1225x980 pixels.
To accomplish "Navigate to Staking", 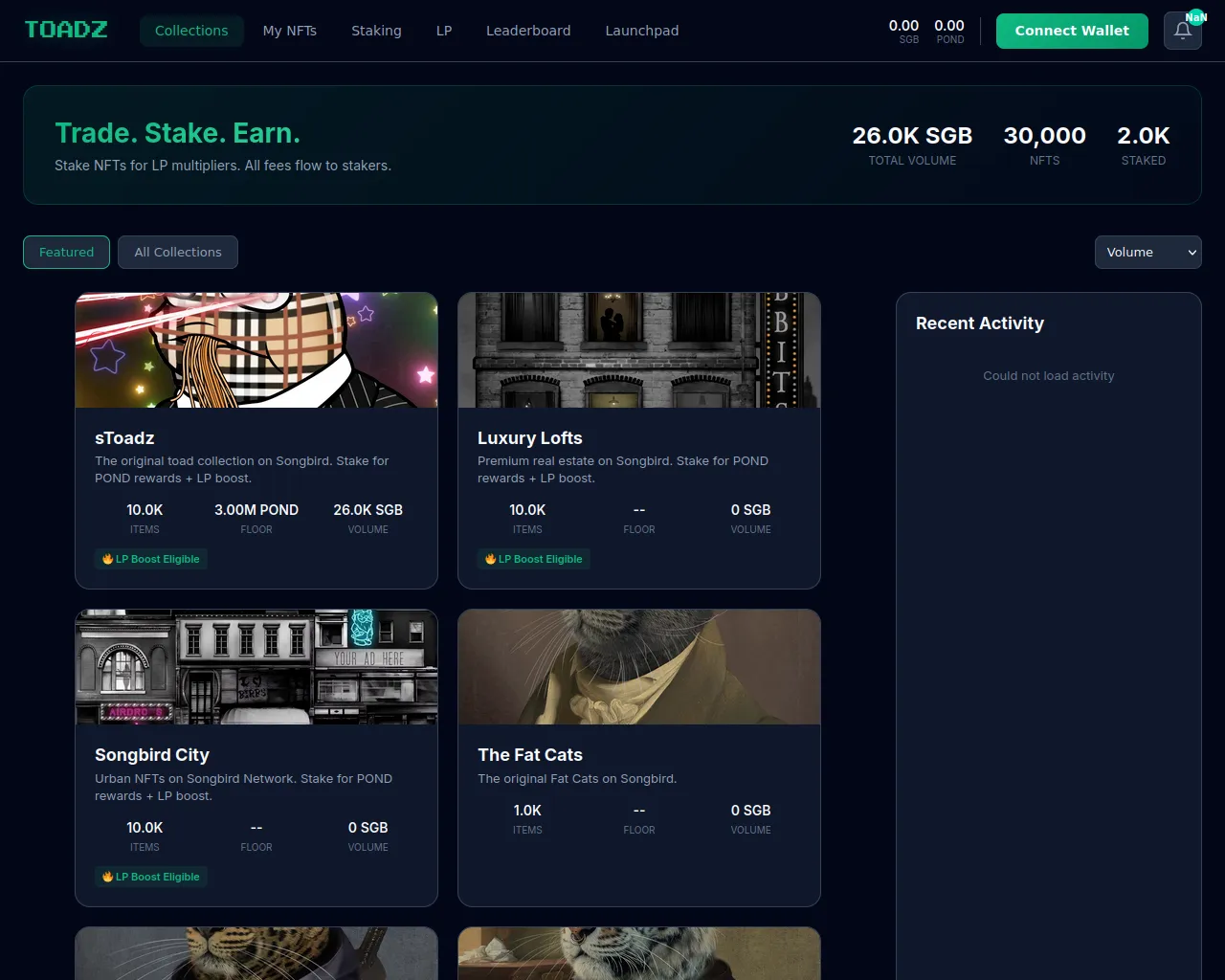I will pyautogui.click(x=376, y=31).
